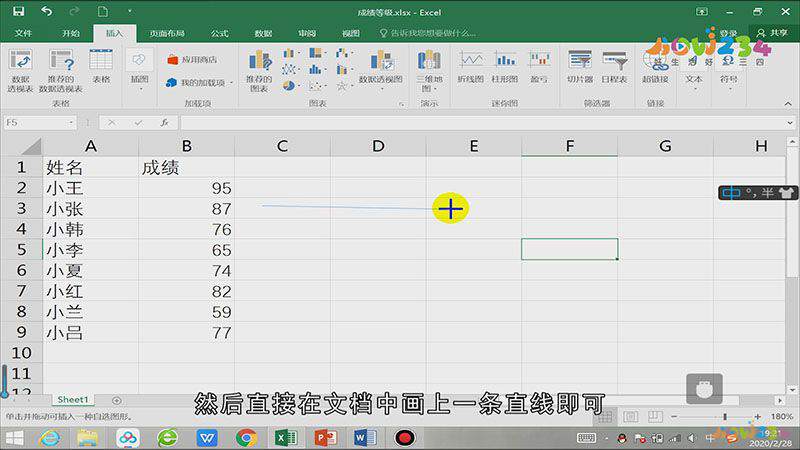Click the Slicer (切片器) button
The height and width of the screenshot is (450, 800).
pos(580,66)
